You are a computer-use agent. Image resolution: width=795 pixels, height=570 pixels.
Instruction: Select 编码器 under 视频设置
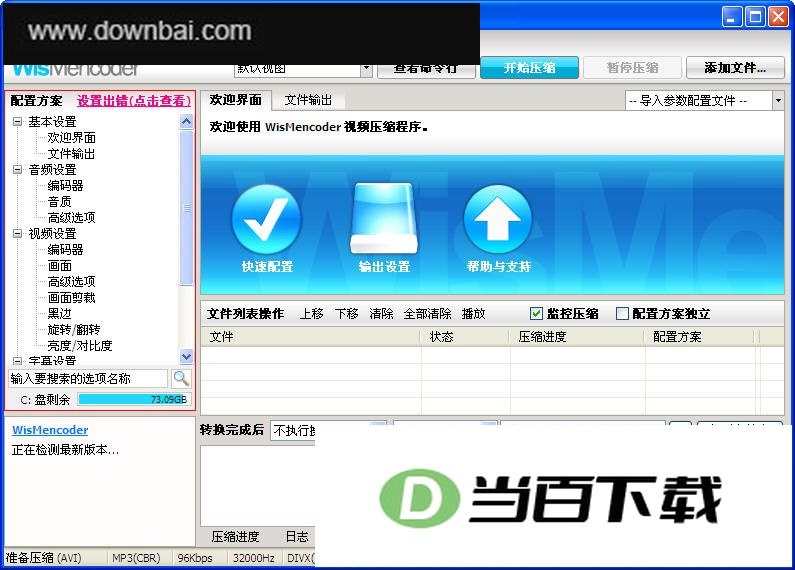65,250
